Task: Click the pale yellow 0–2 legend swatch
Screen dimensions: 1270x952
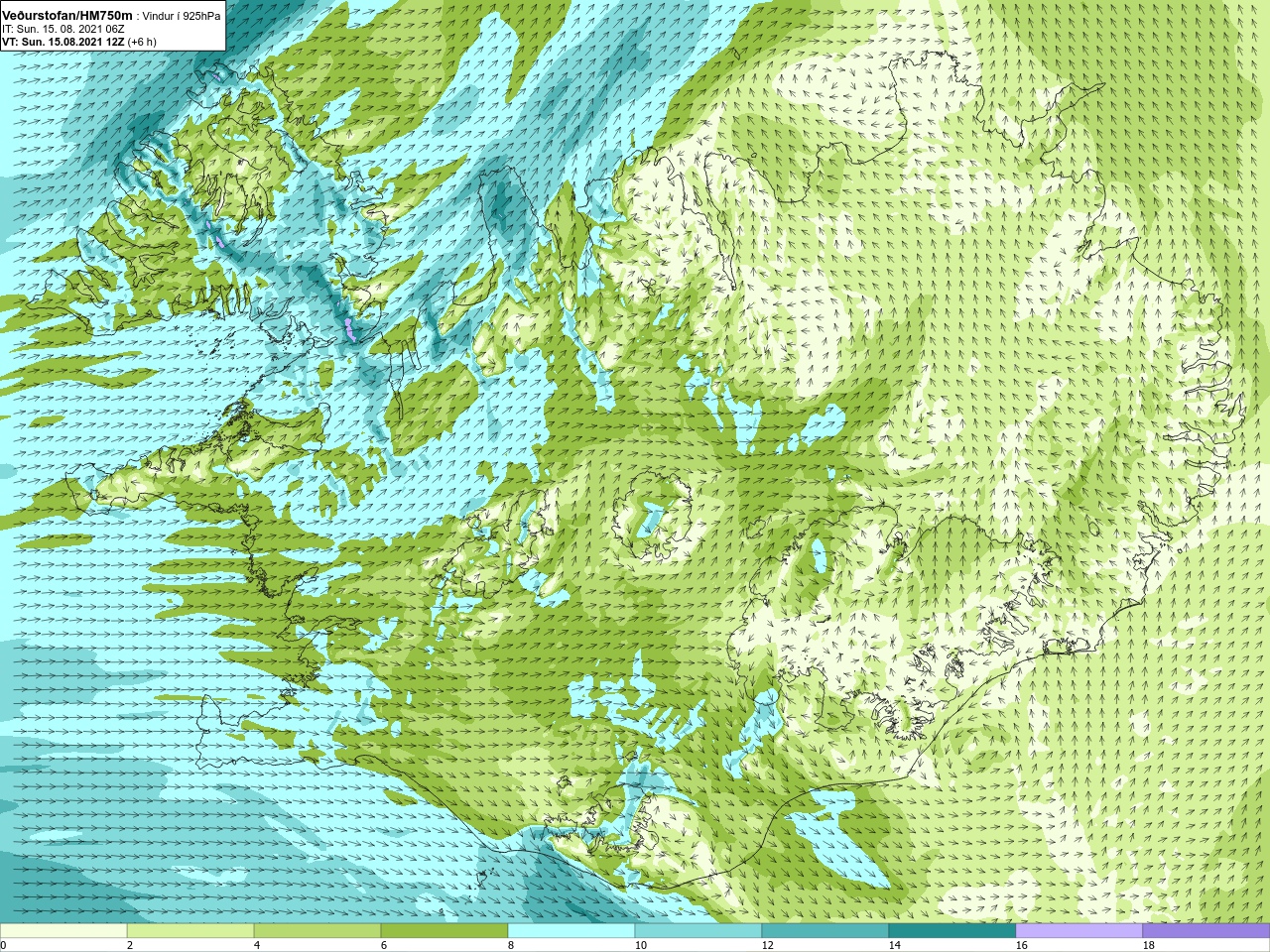Action: (63, 931)
